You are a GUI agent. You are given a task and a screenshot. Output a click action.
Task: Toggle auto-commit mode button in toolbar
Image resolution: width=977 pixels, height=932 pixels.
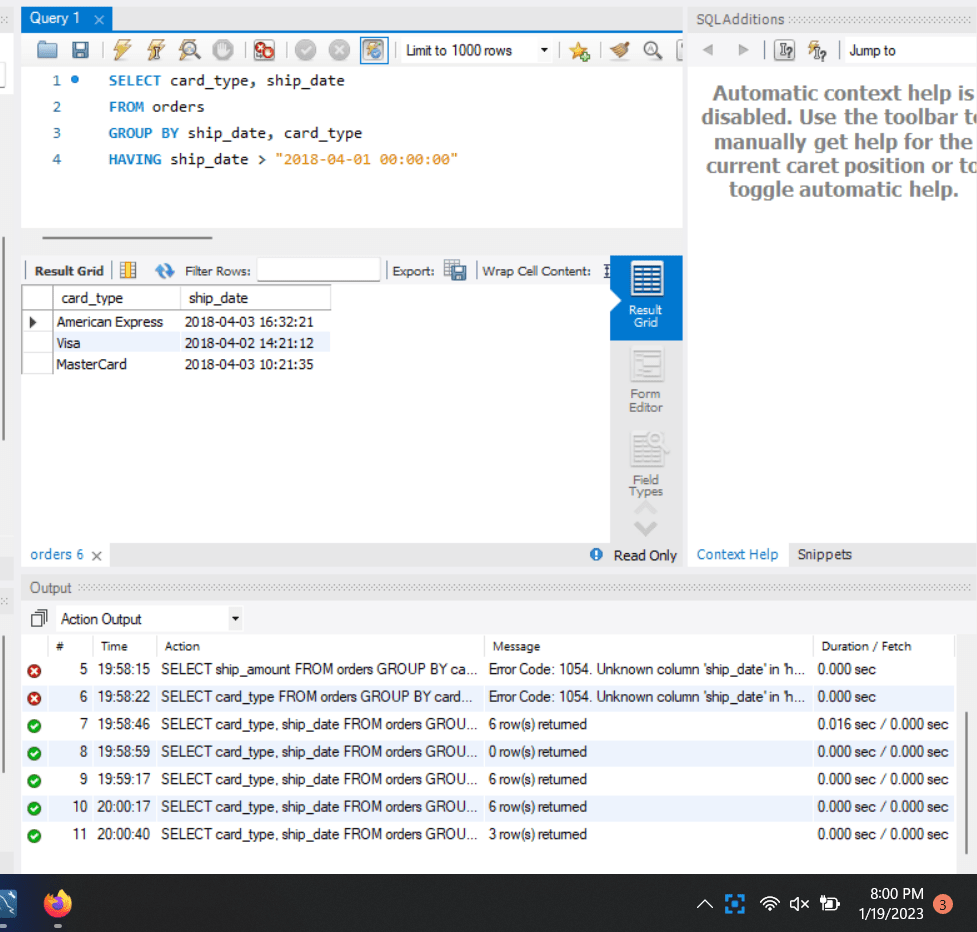coord(374,50)
